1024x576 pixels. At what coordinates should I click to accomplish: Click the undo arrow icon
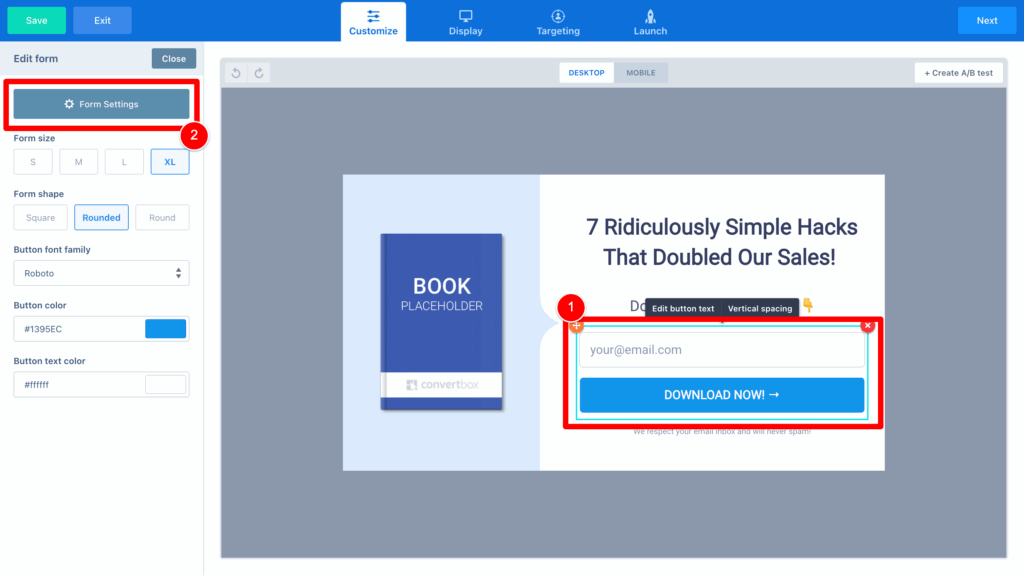(236, 73)
